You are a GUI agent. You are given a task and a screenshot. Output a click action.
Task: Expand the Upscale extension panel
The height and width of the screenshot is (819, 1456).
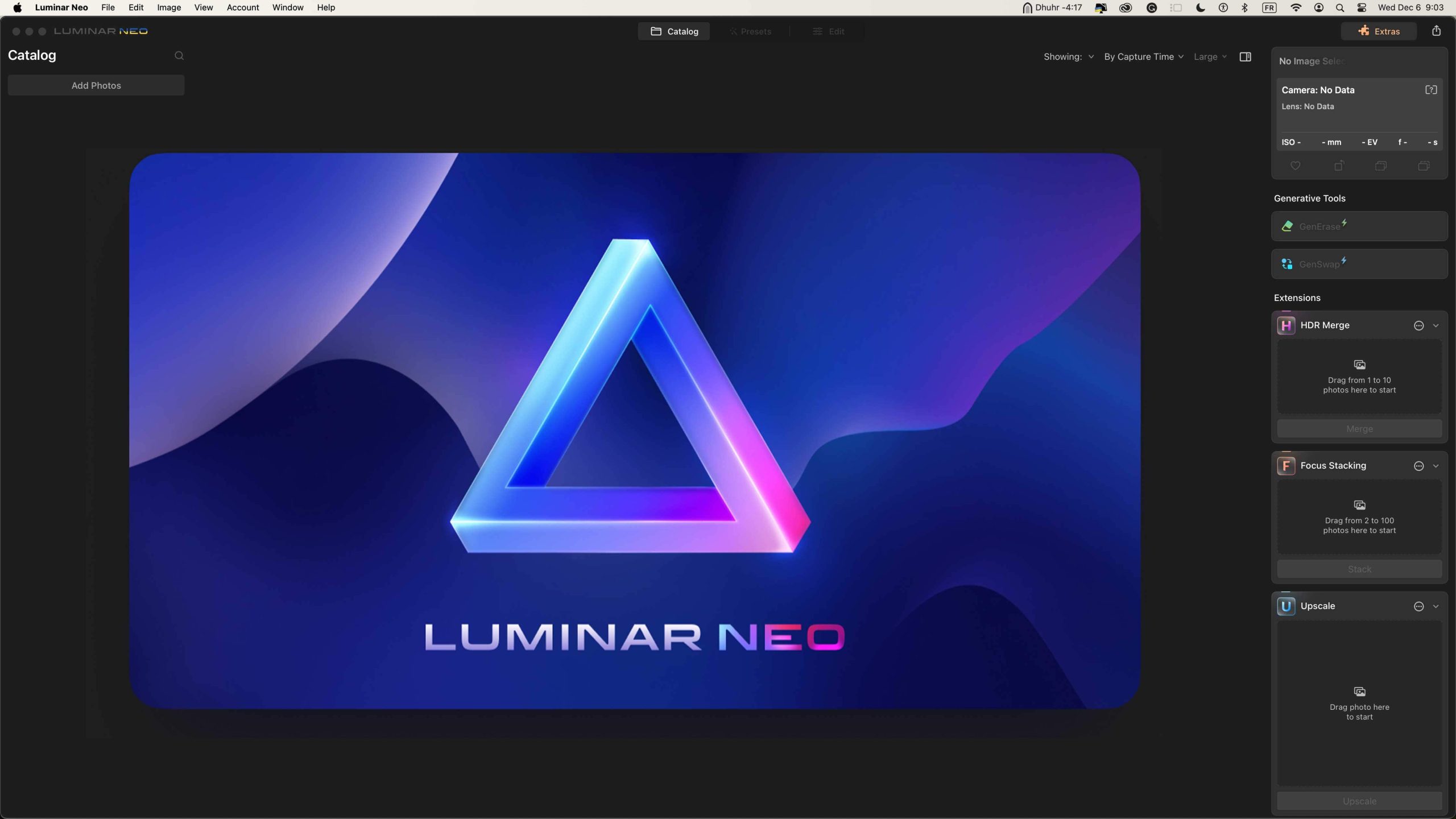pos(1438,605)
